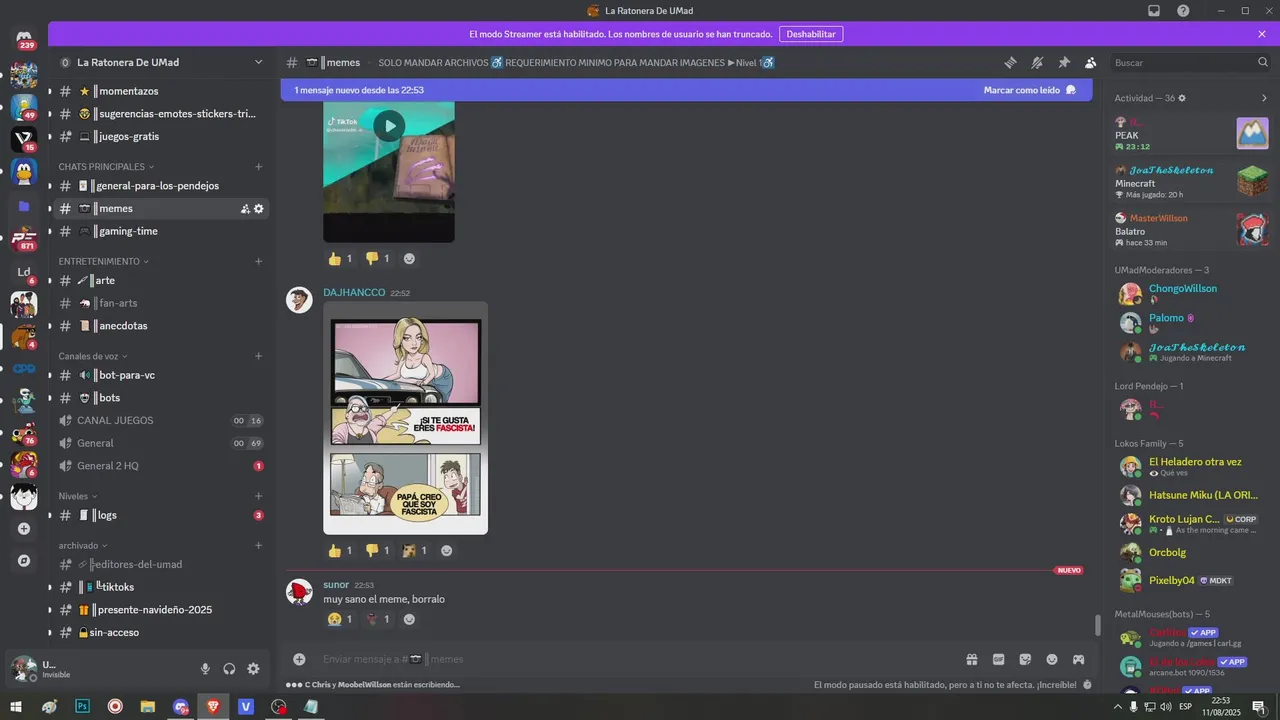This screenshot has height=720, width=1280.
Task: Join General 2 HQ voice channel
Action: click(x=161, y=466)
